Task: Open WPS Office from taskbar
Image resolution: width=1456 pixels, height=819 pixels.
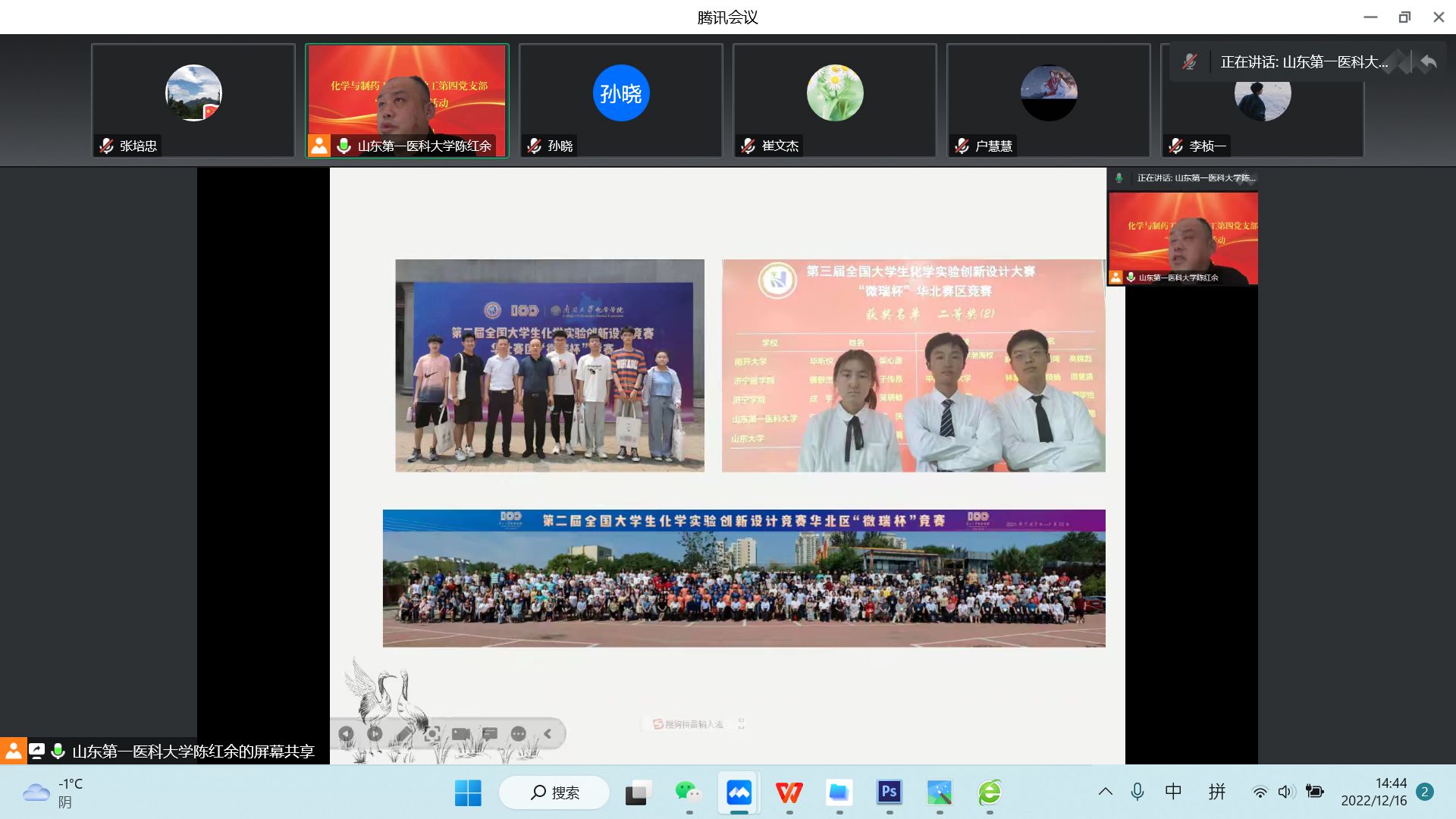Action: coord(789,793)
